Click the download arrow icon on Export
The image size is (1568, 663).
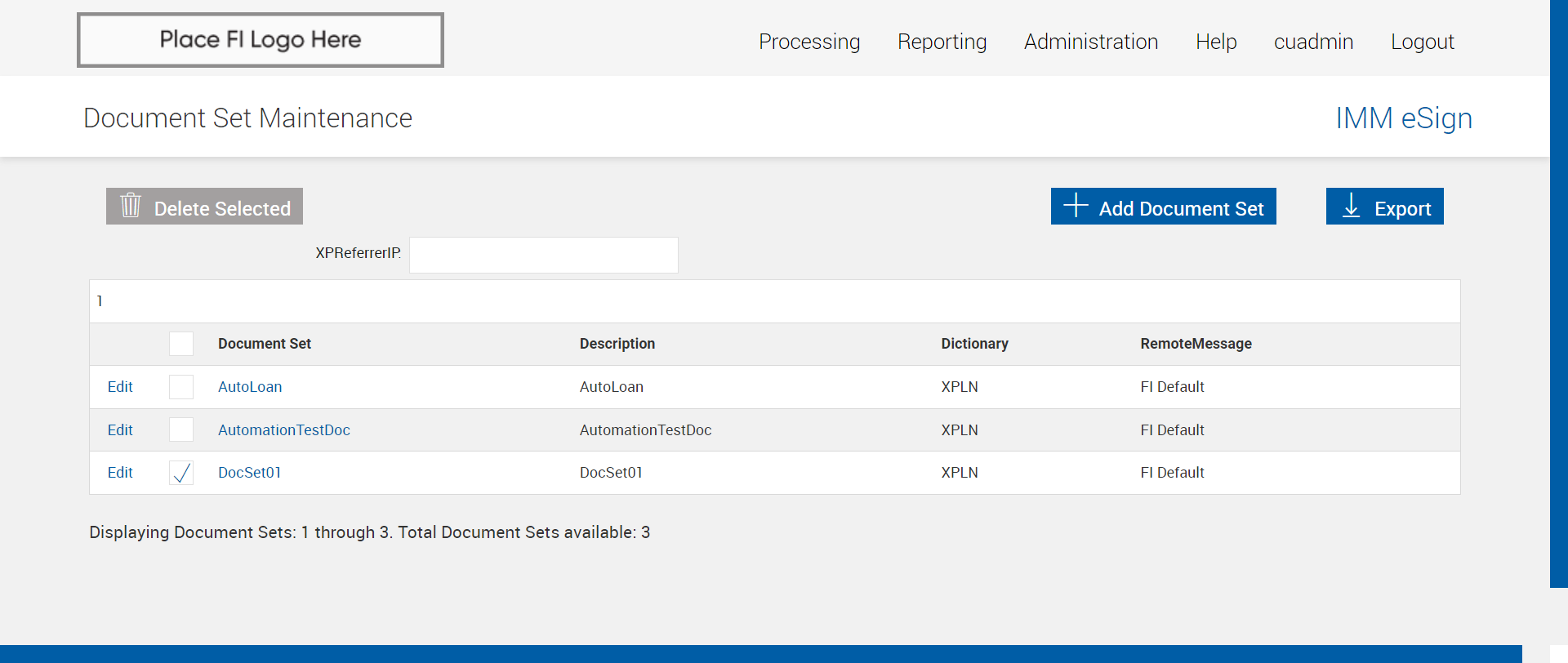coord(1352,206)
